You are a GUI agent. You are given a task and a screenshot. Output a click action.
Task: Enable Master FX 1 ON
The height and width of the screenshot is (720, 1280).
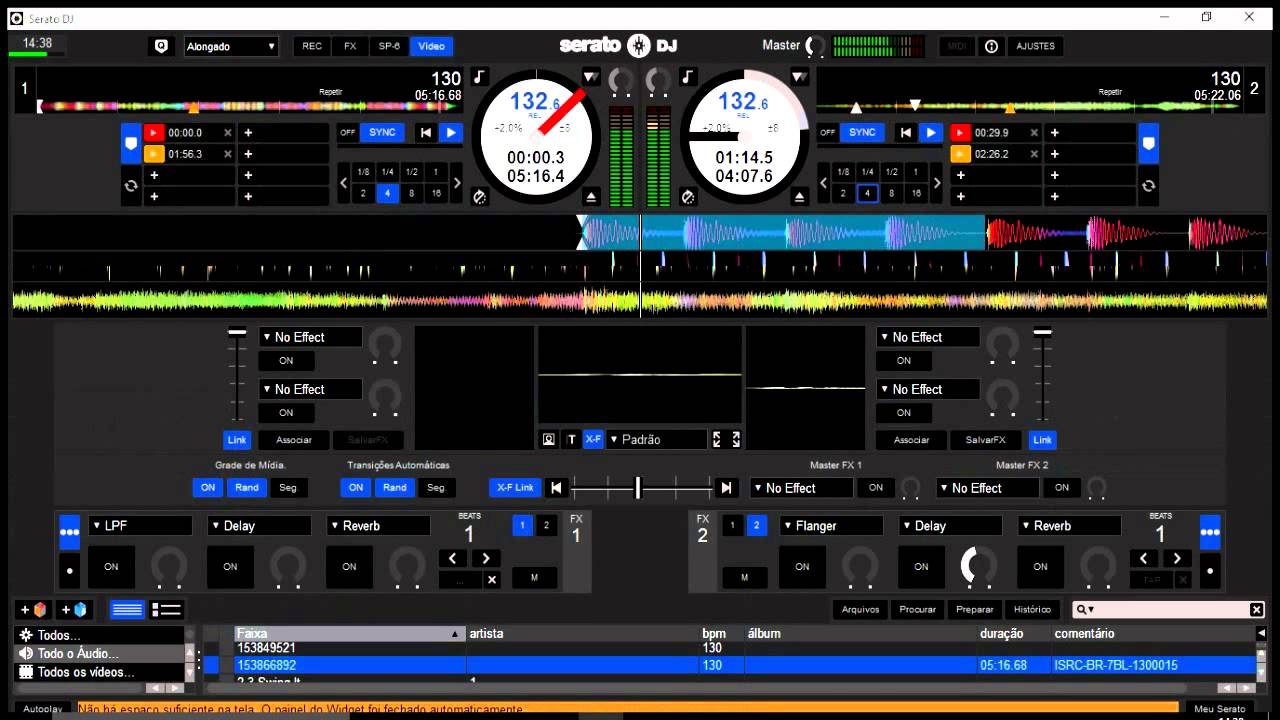[x=876, y=488]
